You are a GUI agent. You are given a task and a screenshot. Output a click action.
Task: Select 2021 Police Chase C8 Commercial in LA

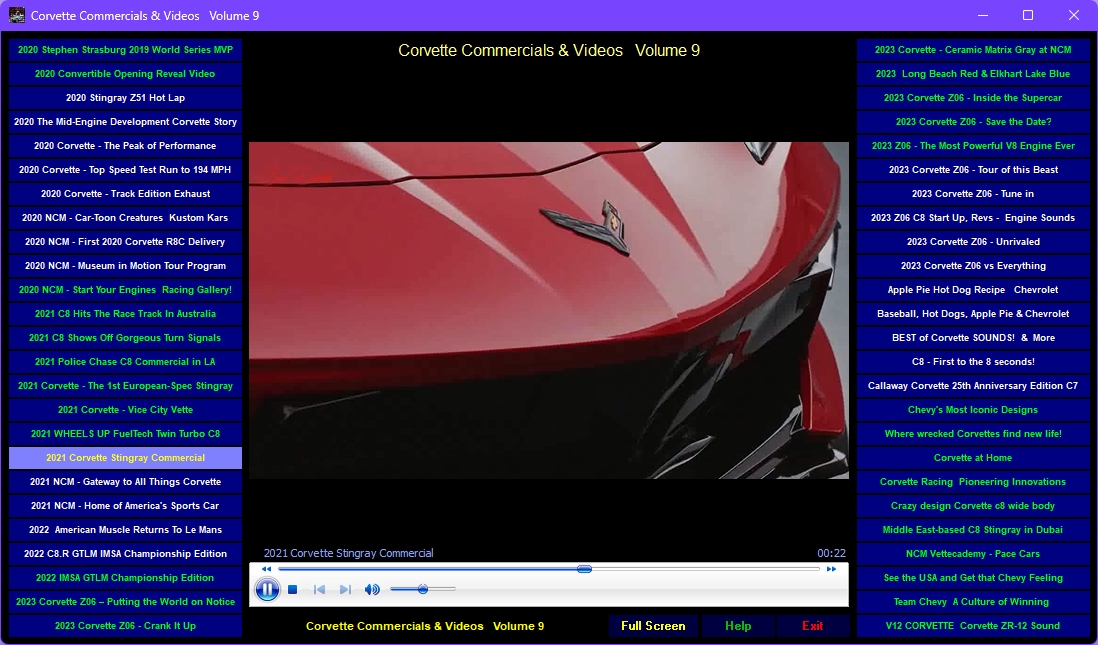click(125, 361)
